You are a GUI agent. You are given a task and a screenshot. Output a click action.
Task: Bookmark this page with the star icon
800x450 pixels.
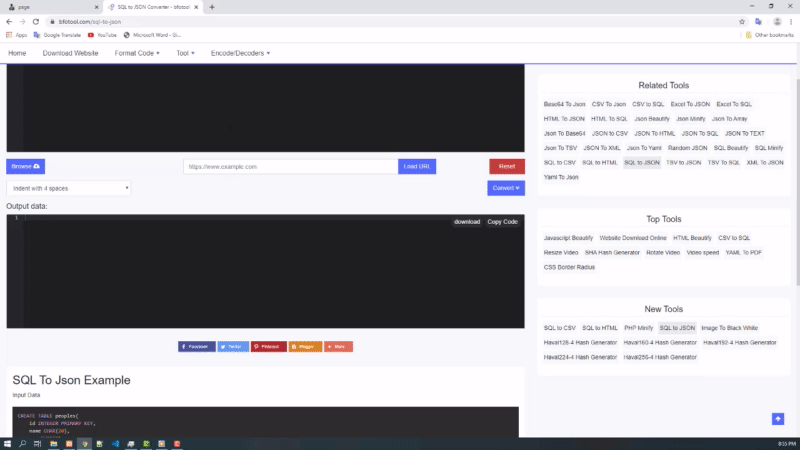point(741,21)
